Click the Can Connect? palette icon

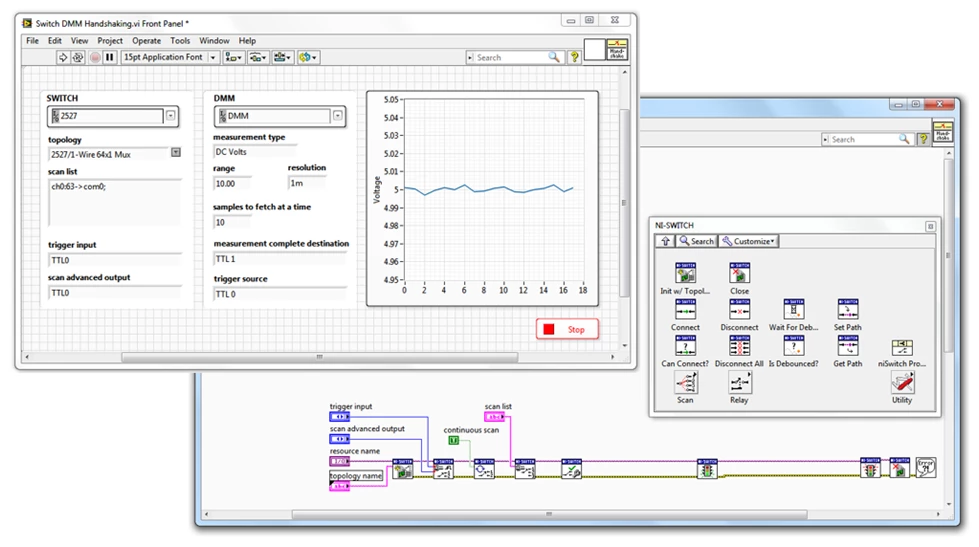point(686,347)
